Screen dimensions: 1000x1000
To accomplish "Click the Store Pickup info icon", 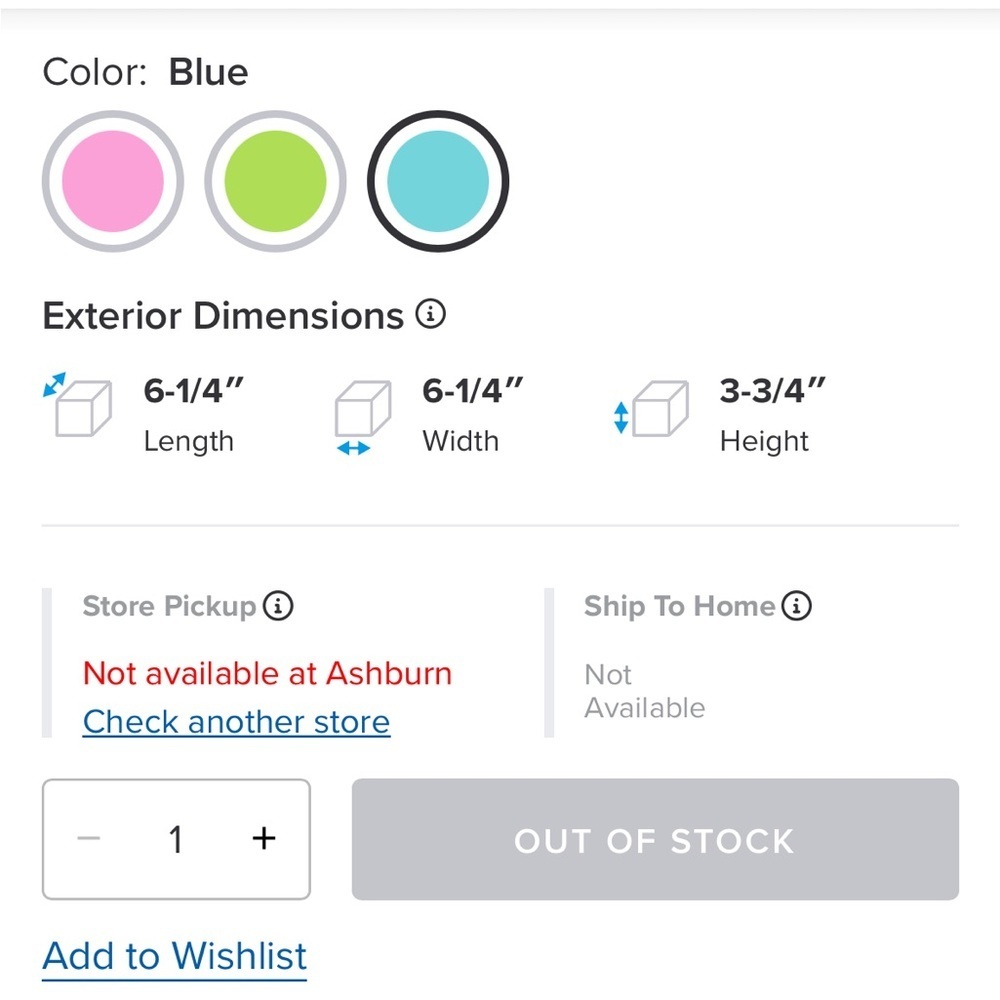I will pos(278,606).
